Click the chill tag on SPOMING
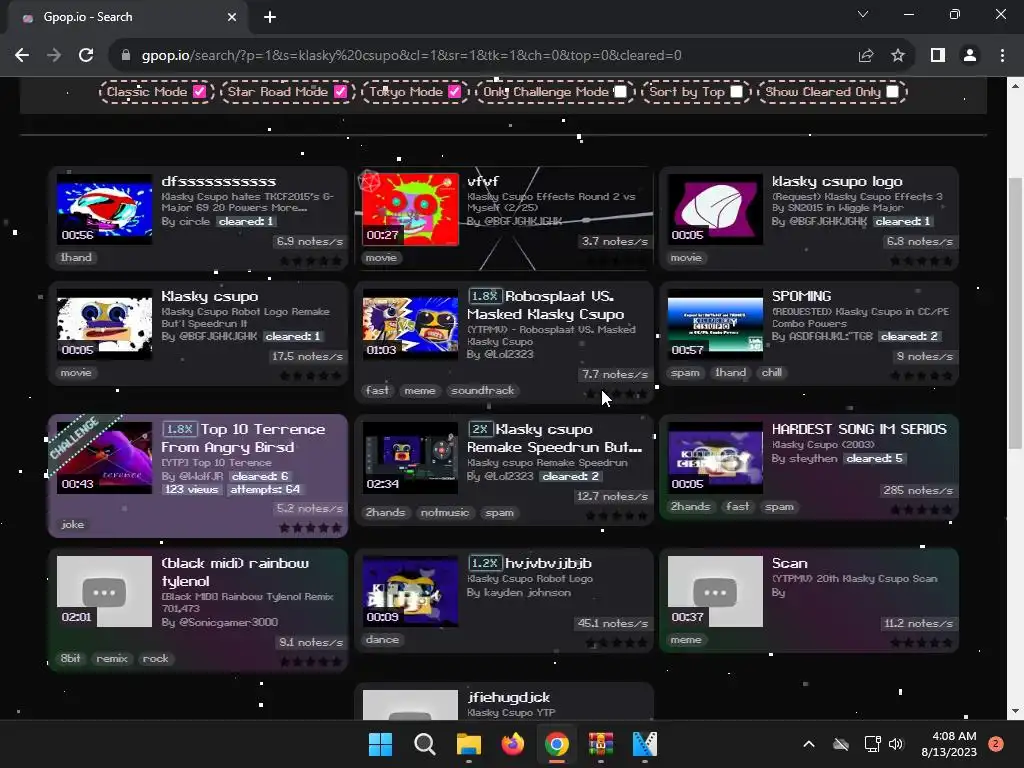This screenshot has width=1024, height=768. (x=771, y=372)
